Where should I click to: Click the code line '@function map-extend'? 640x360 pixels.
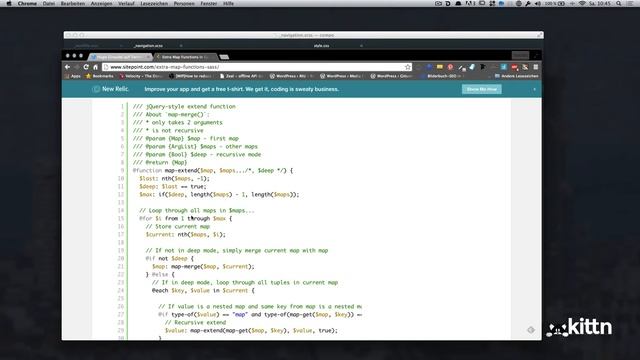tap(213, 171)
